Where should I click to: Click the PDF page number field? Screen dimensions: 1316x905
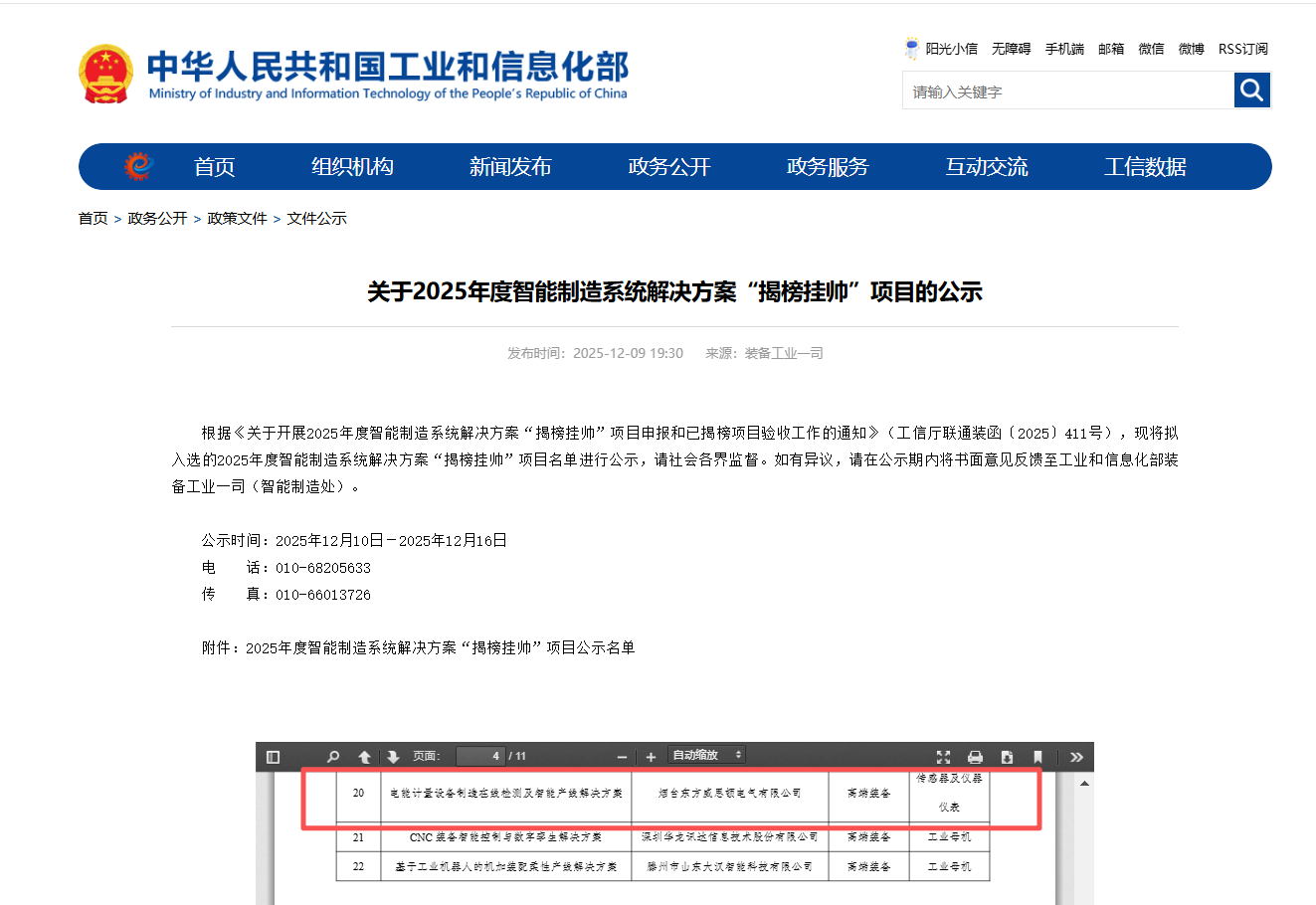coord(480,757)
